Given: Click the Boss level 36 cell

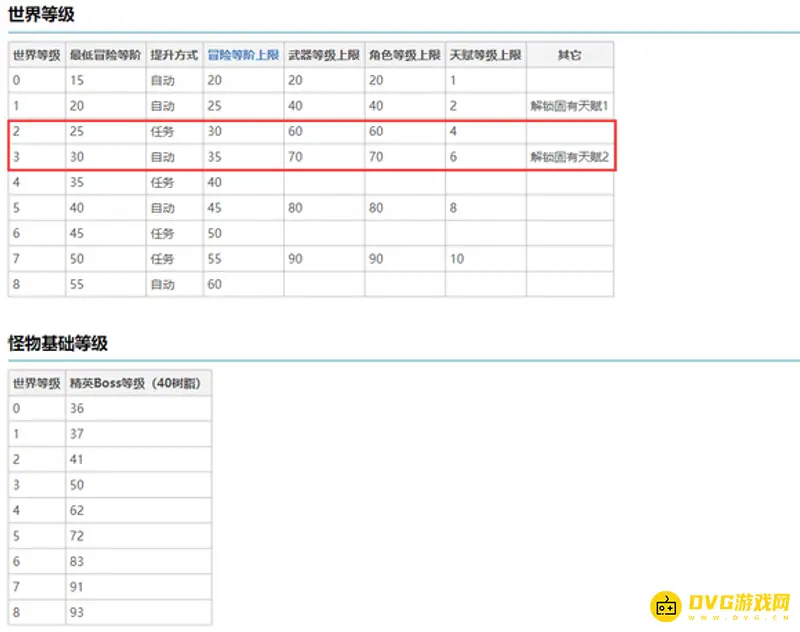Looking at the screenshot, I should pyautogui.click(x=137, y=408).
